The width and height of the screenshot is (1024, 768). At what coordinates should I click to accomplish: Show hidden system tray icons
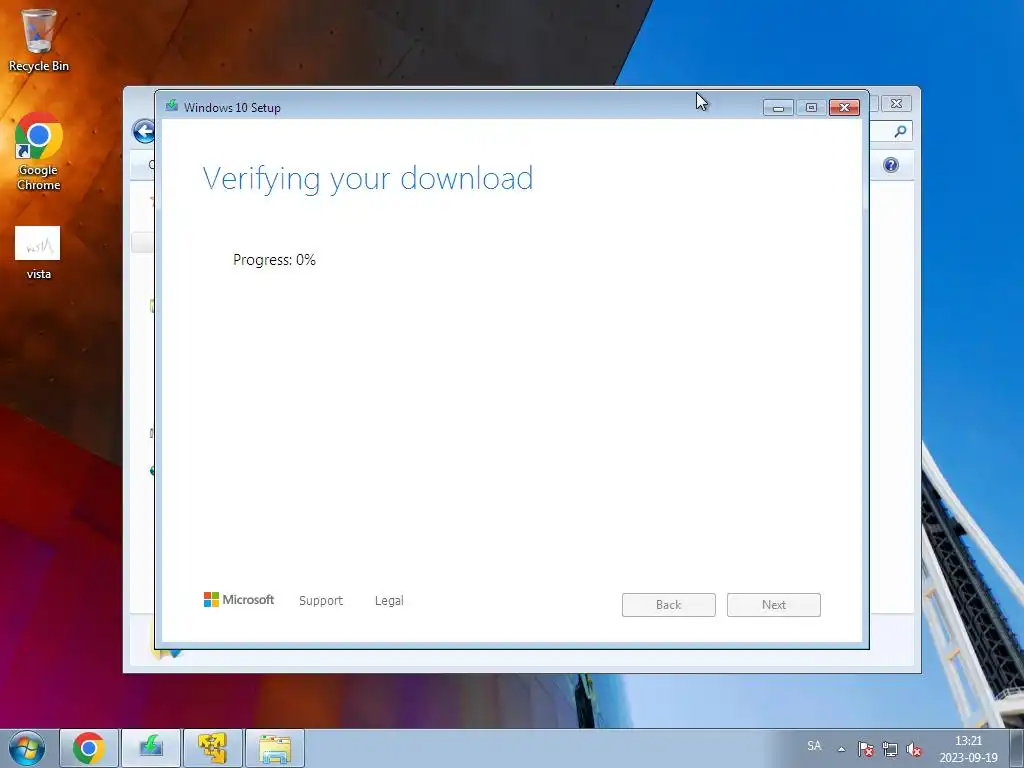pyautogui.click(x=842, y=749)
